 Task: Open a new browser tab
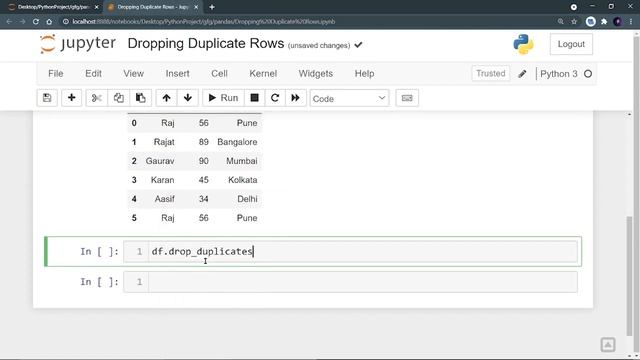click(212, 7)
